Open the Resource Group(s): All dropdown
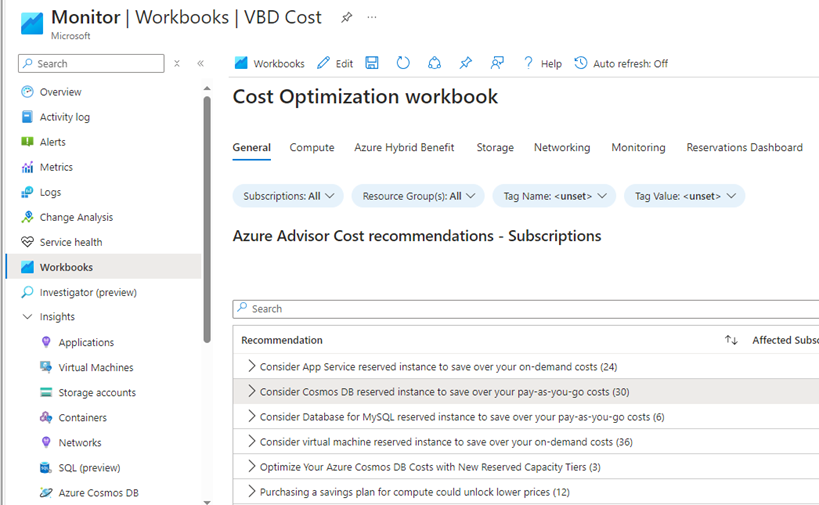This screenshot has height=505, width=819. tap(418, 196)
